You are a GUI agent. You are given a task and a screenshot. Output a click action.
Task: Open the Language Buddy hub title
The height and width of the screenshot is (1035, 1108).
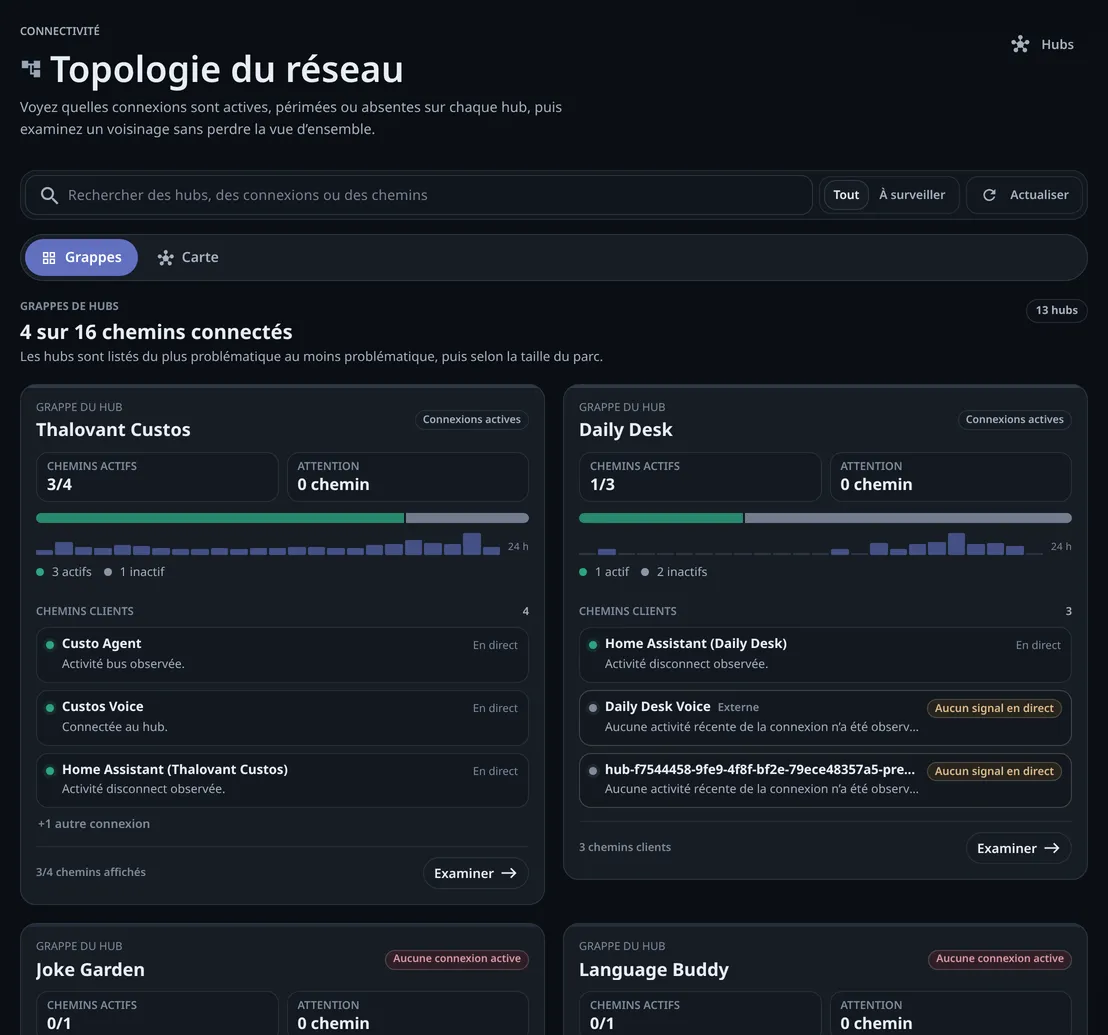(654, 969)
